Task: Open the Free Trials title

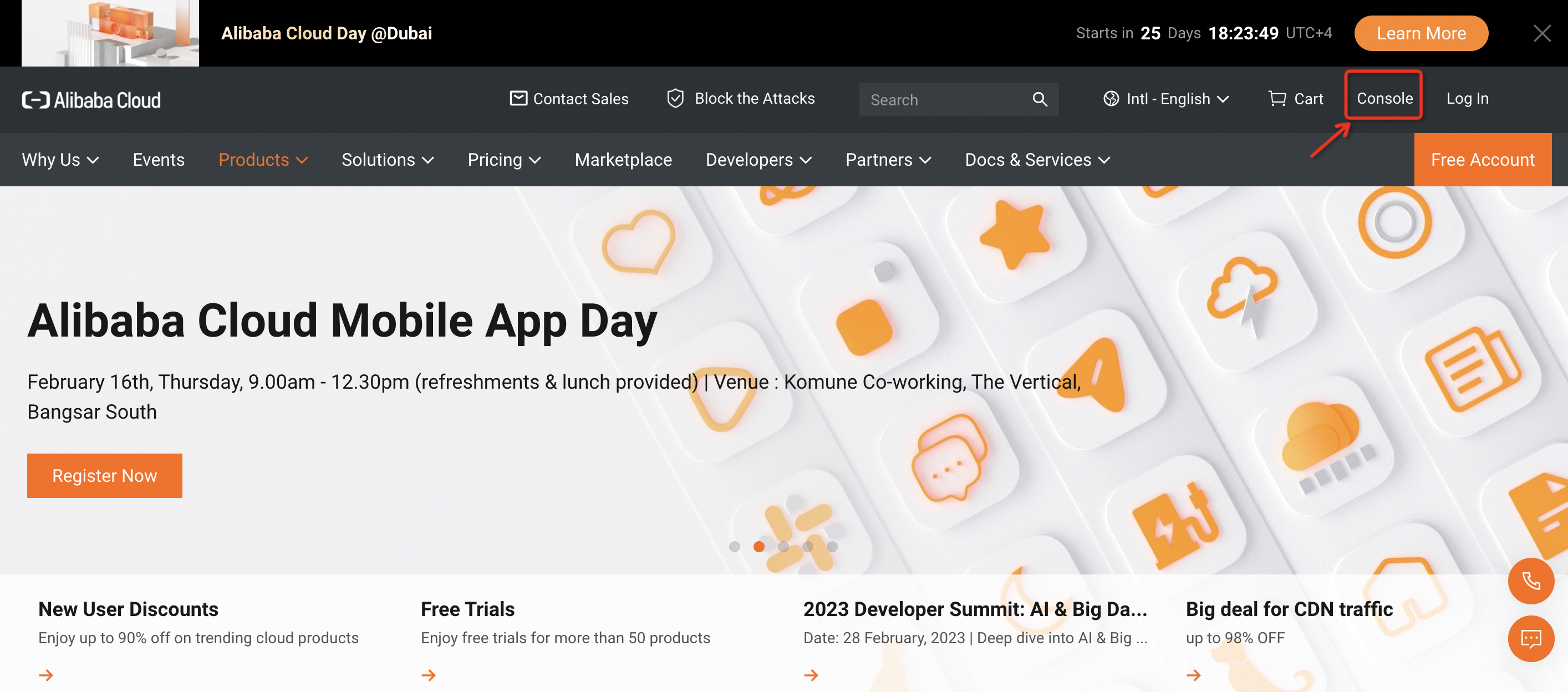Action: [467, 609]
